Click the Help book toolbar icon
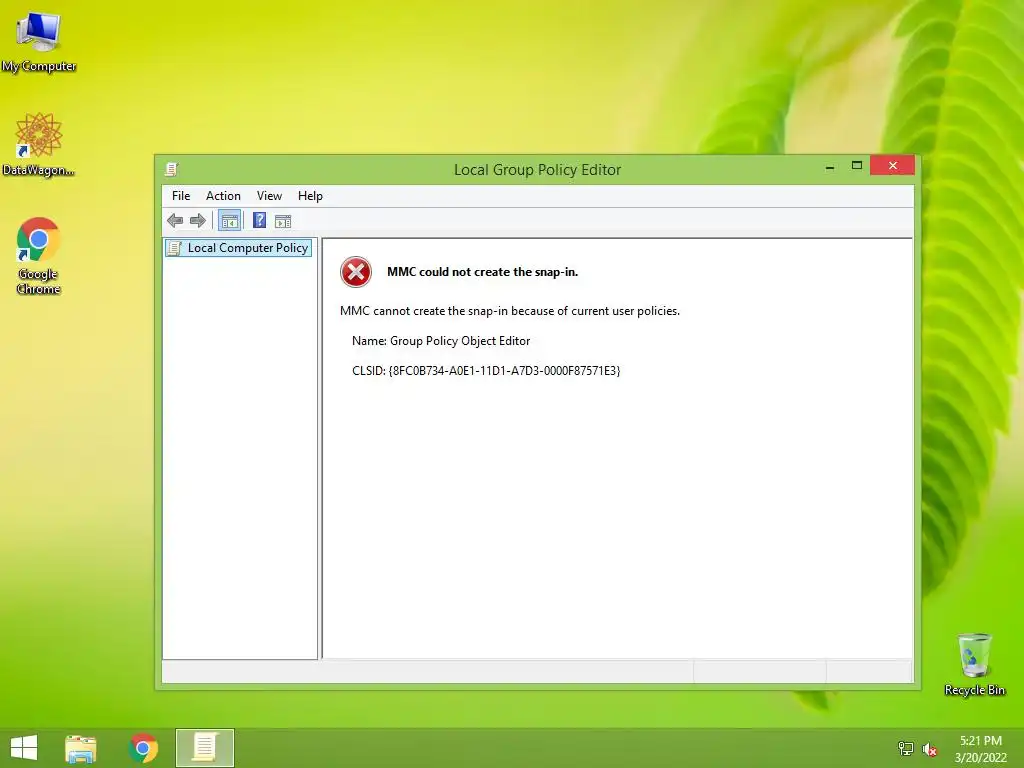The height and width of the screenshot is (768, 1024). (259, 221)
